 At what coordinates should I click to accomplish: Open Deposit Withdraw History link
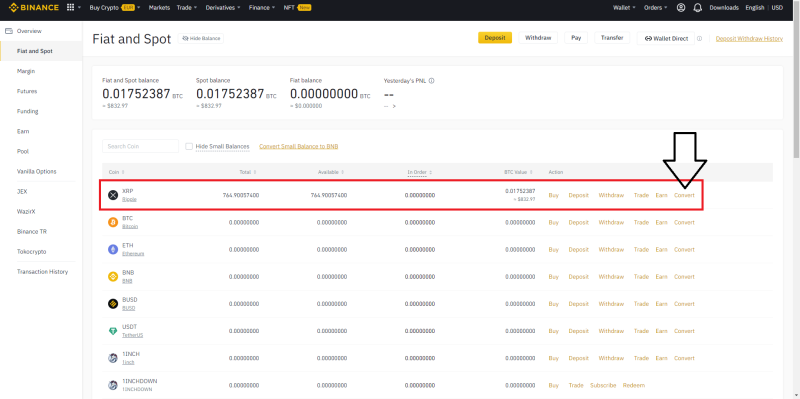(749, 38)
